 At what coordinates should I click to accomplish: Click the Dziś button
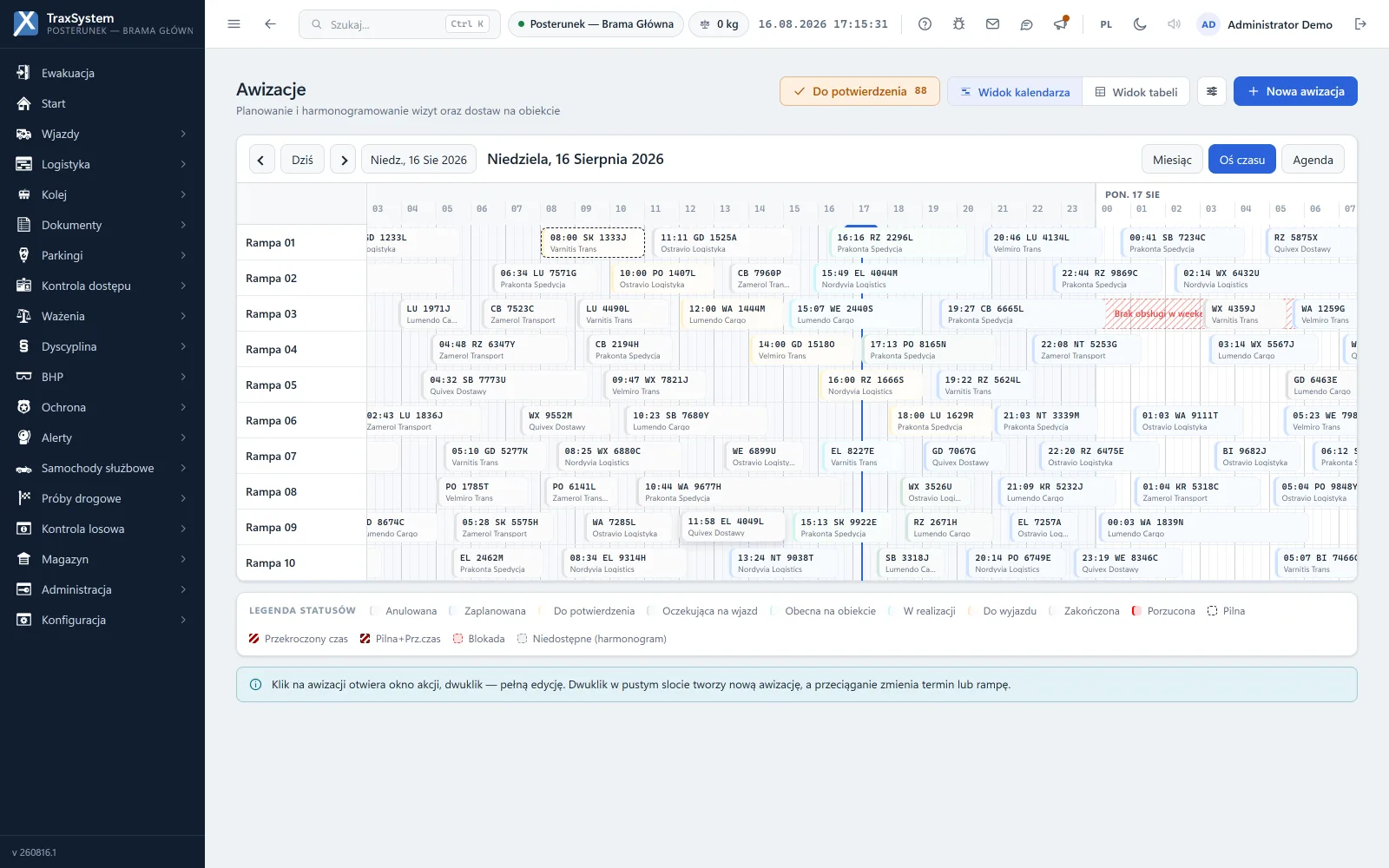pos(302,160)
